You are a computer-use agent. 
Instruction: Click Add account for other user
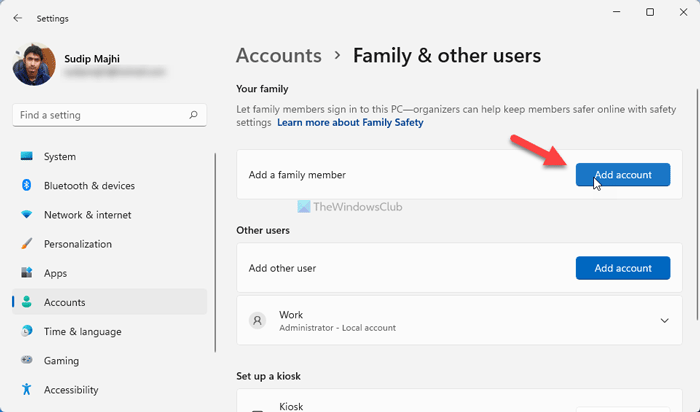(x=623, y=268)
